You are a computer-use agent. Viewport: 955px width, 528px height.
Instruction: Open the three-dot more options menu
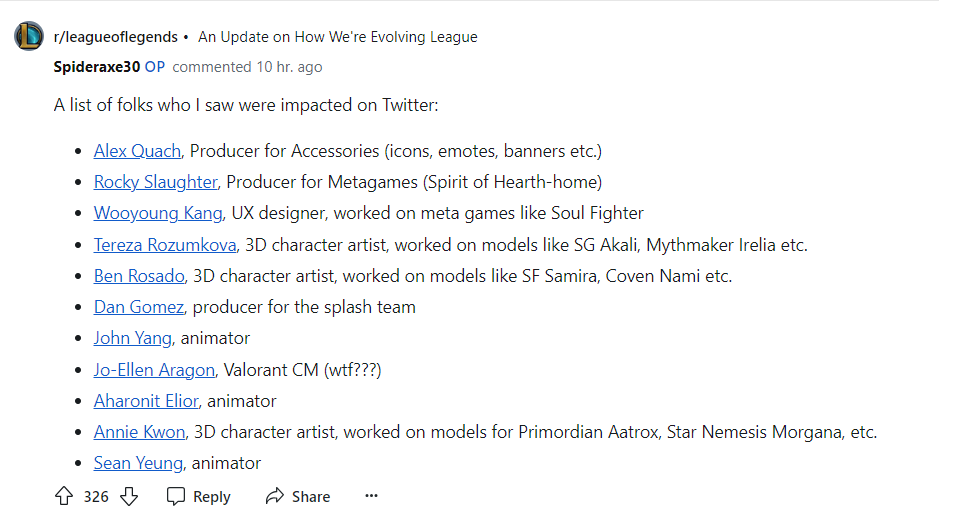371,496
